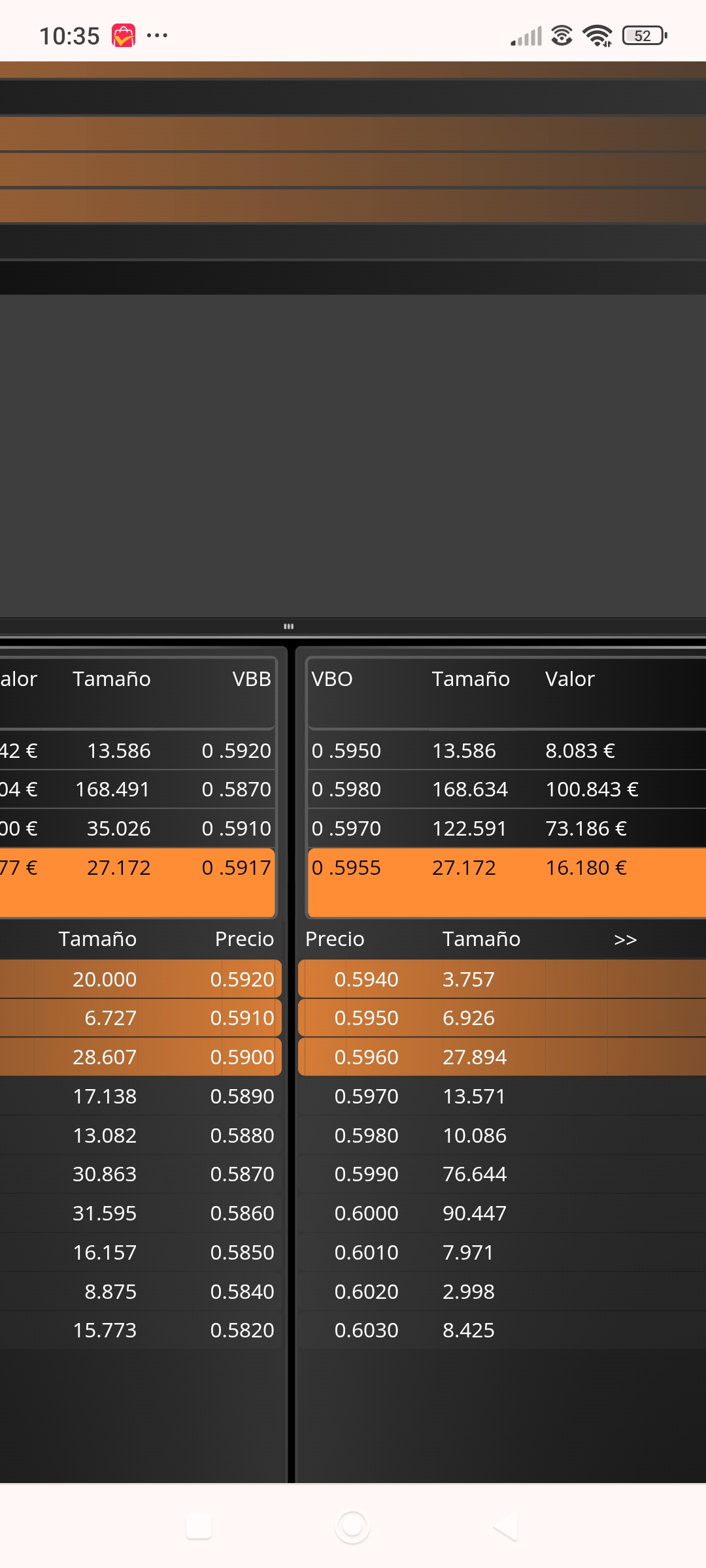Select ask size 27.894
The image size is (706, 1568).
coord(475,1057)
